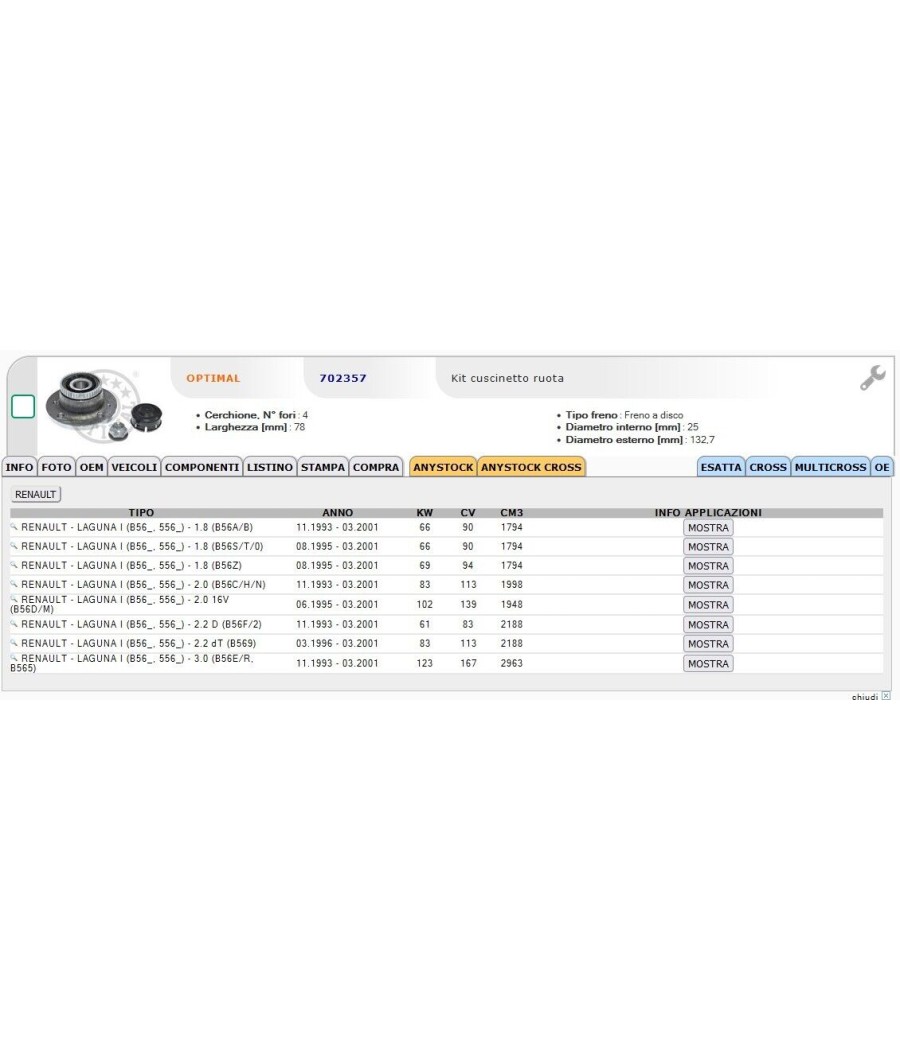Click the chiudi close icon
Viewport: 900px width, 1050px height.
coord(886,696)
